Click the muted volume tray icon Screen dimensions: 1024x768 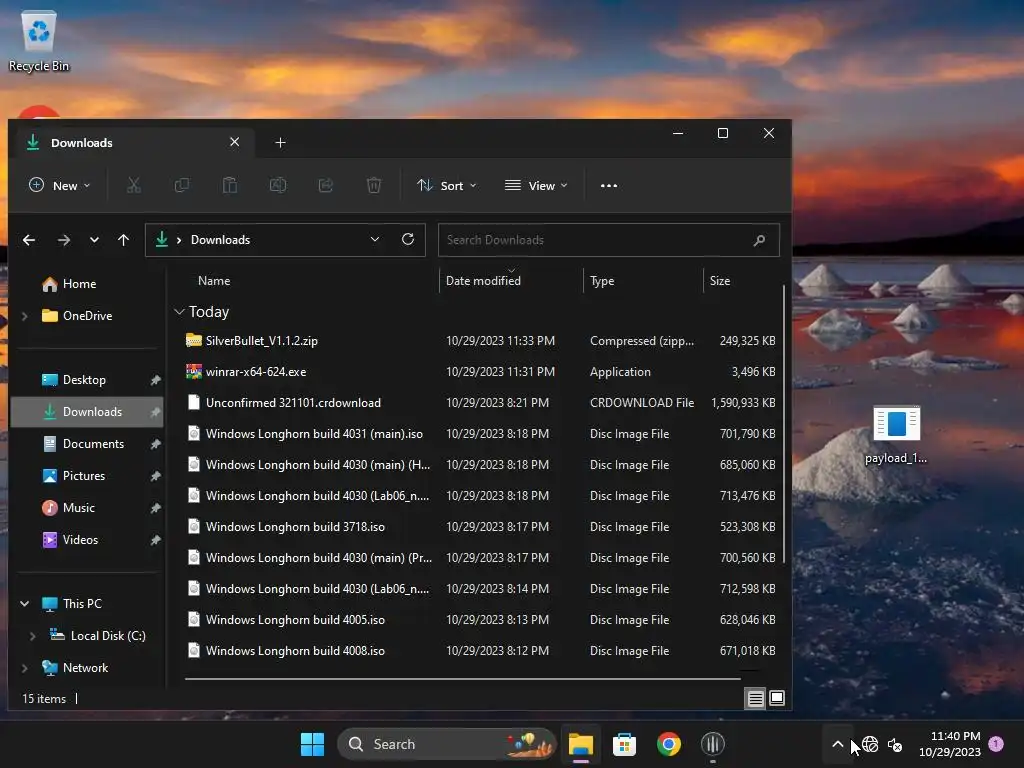coord(895,744)
